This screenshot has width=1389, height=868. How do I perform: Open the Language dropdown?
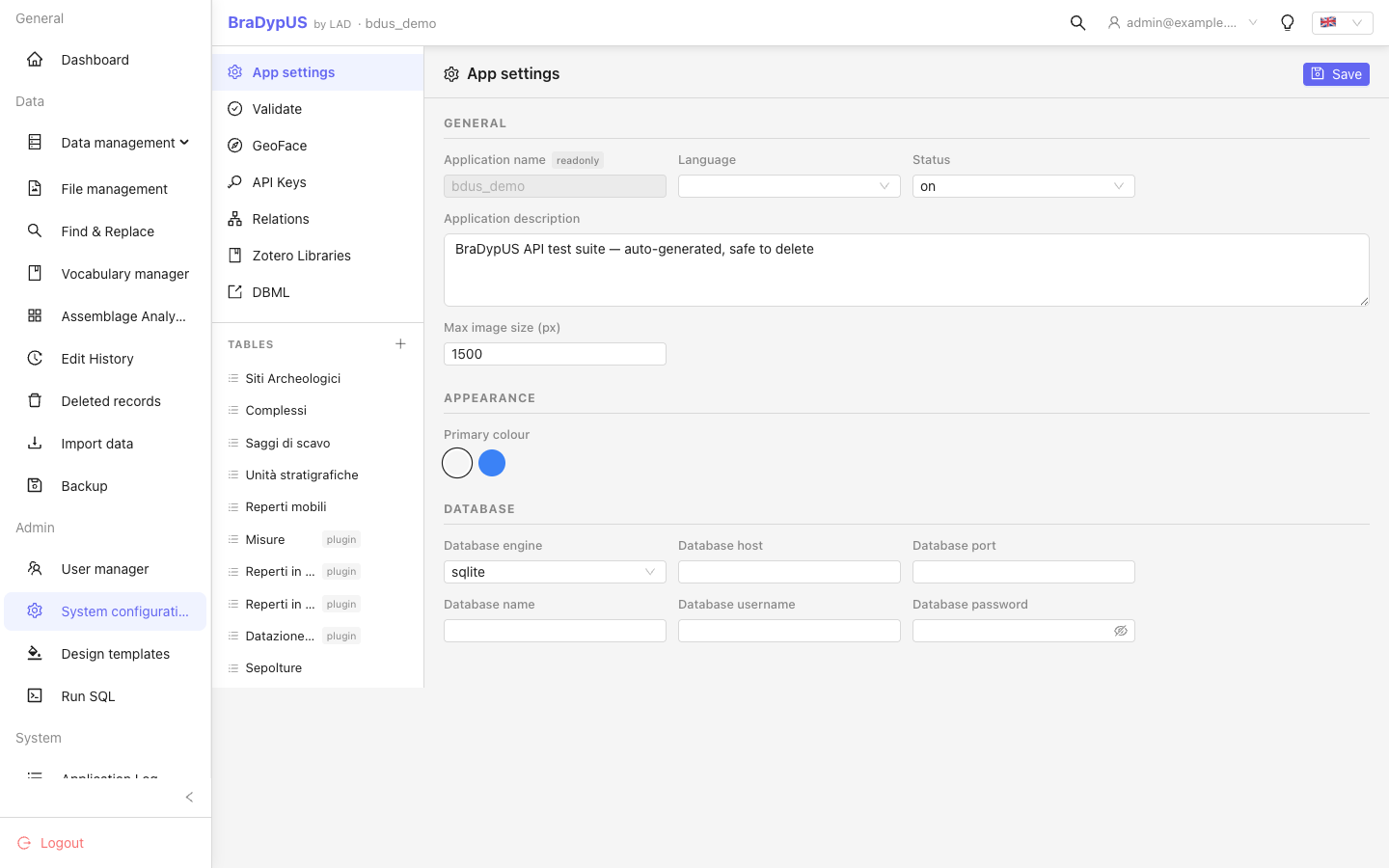coord(789,186)
